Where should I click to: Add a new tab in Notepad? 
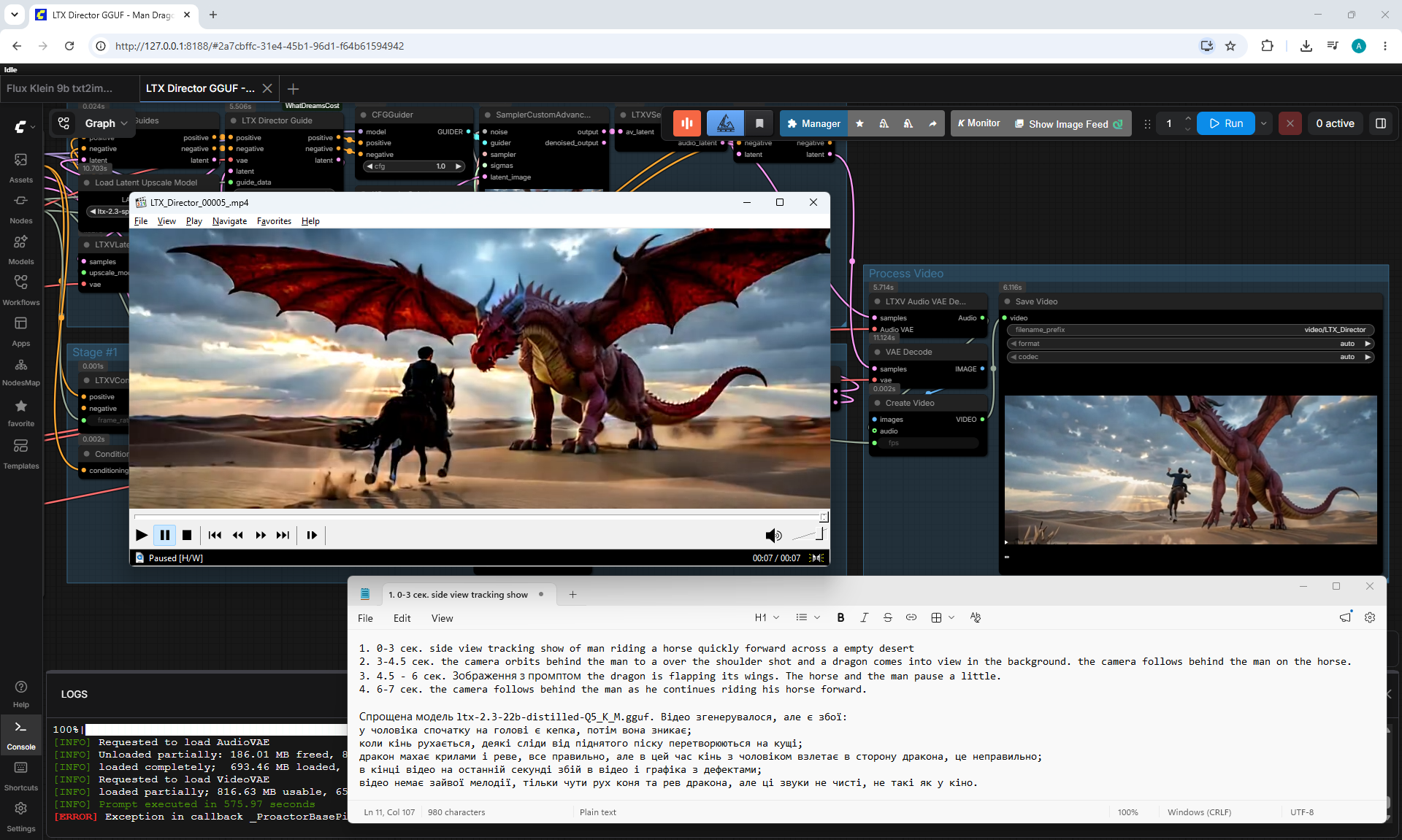coord(572,594)
